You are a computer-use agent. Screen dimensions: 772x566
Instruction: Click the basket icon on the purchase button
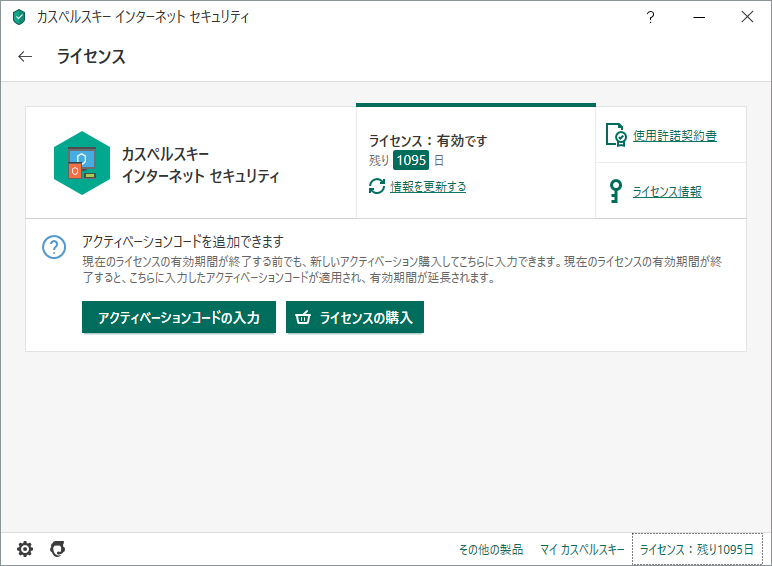click(x=303, y=319)
